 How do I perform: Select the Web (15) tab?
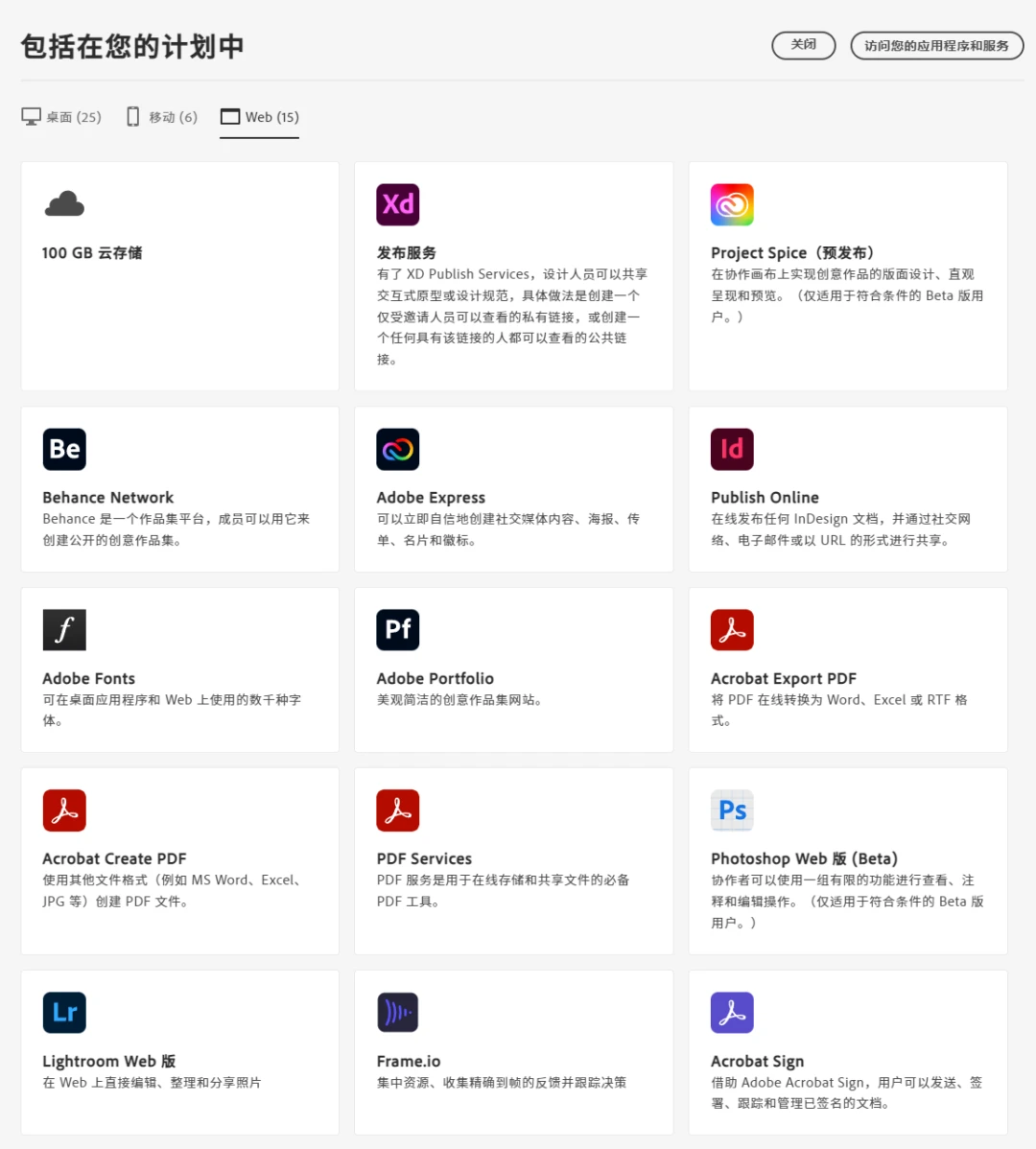pyautogui.click(x=259, y=117)
